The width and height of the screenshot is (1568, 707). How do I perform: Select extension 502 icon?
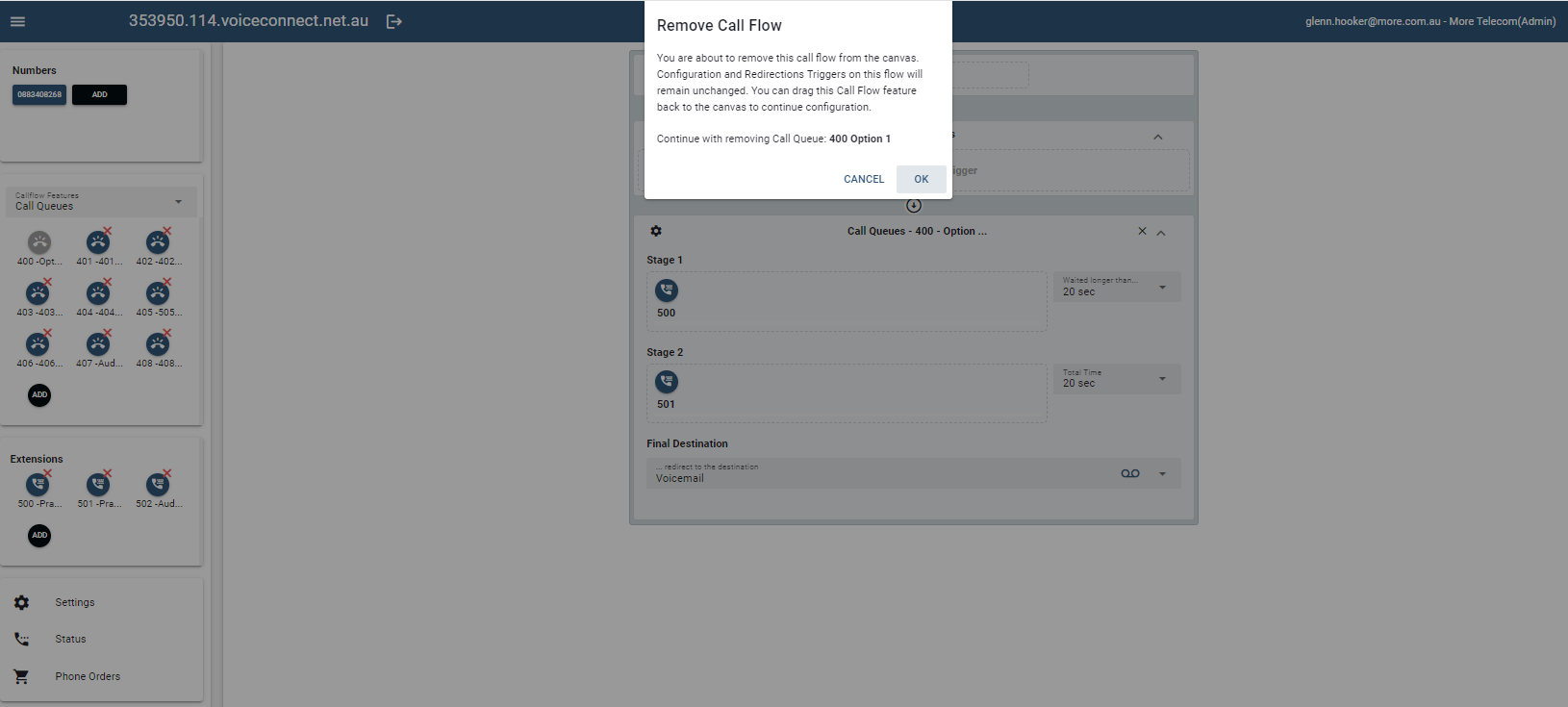pyautogui.click(x=158, y=485)
